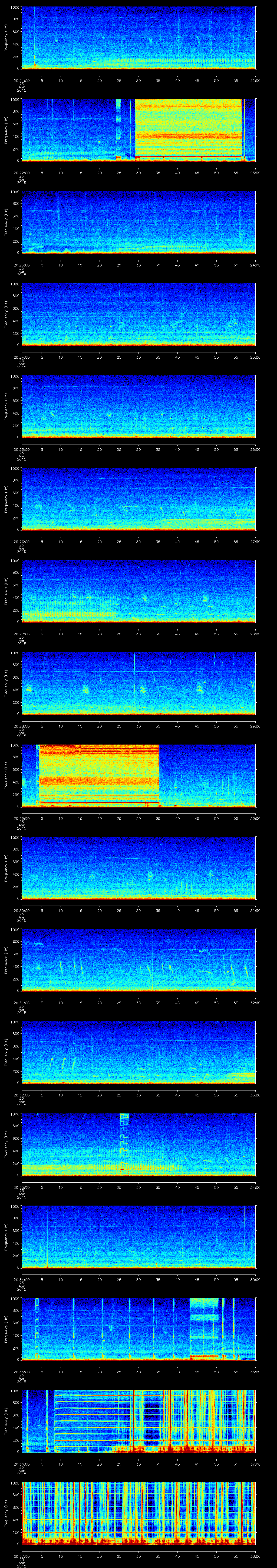Click the Frequency (Hz) axis label of the 20:21:00 panel
277x1568 pixels.
pyautogui.click(x=6, y=38)
